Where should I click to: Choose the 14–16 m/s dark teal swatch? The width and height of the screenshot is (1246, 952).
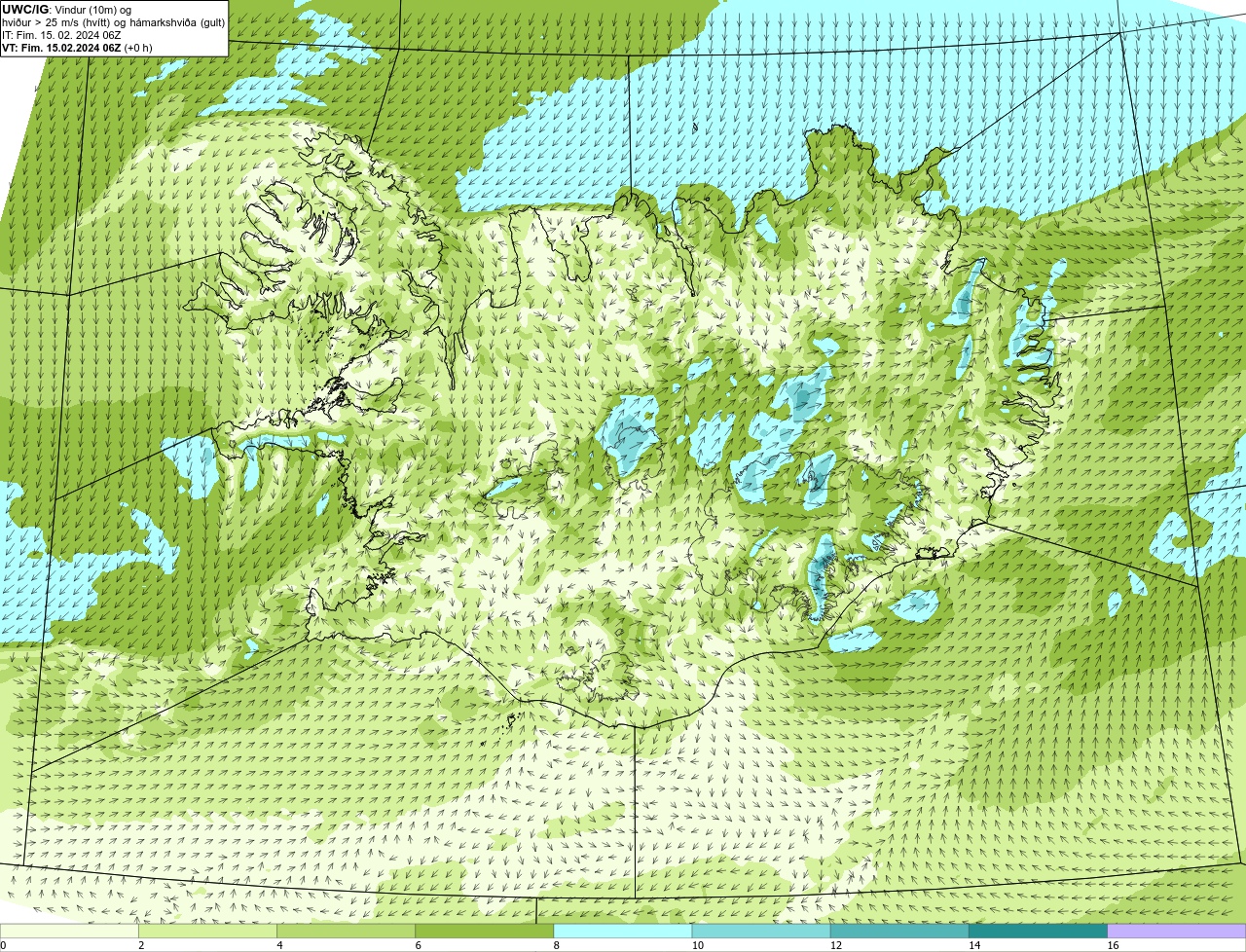click(1038, 932)
